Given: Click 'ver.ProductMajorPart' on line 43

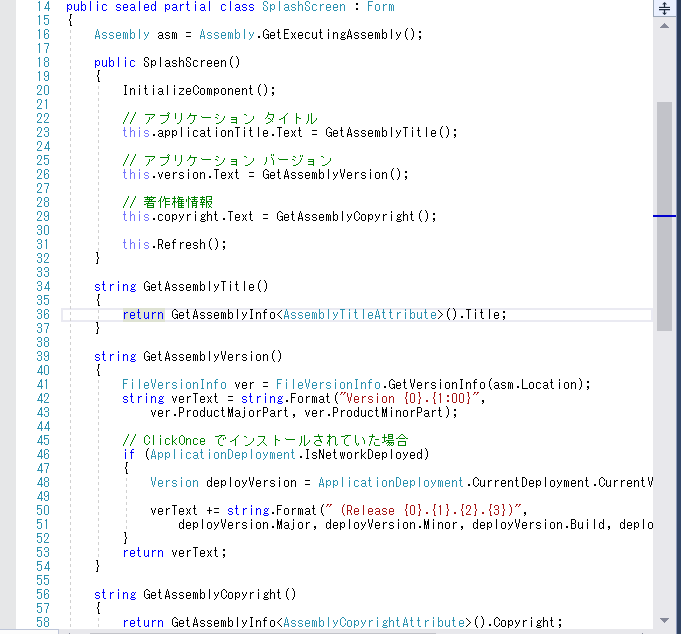Looking at the screenshot, I should tap(220, 413).
